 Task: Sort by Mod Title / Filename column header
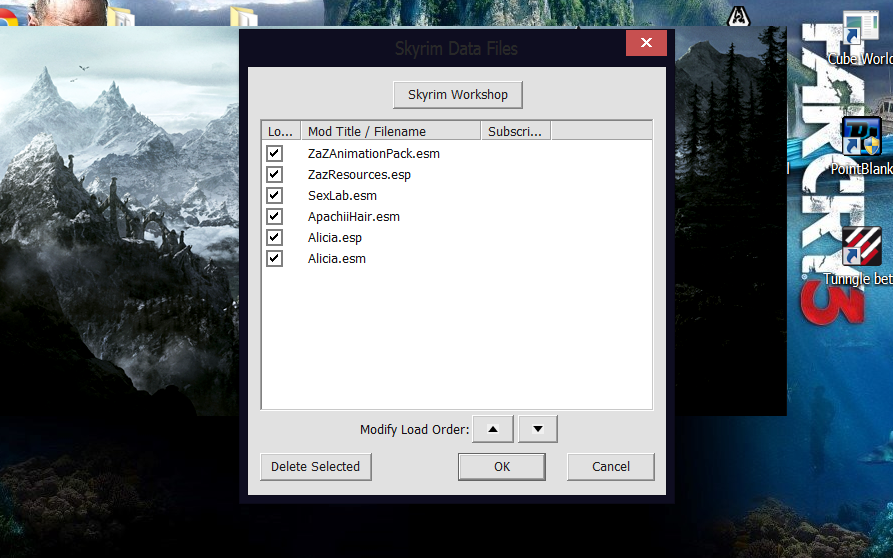(391, 132)
